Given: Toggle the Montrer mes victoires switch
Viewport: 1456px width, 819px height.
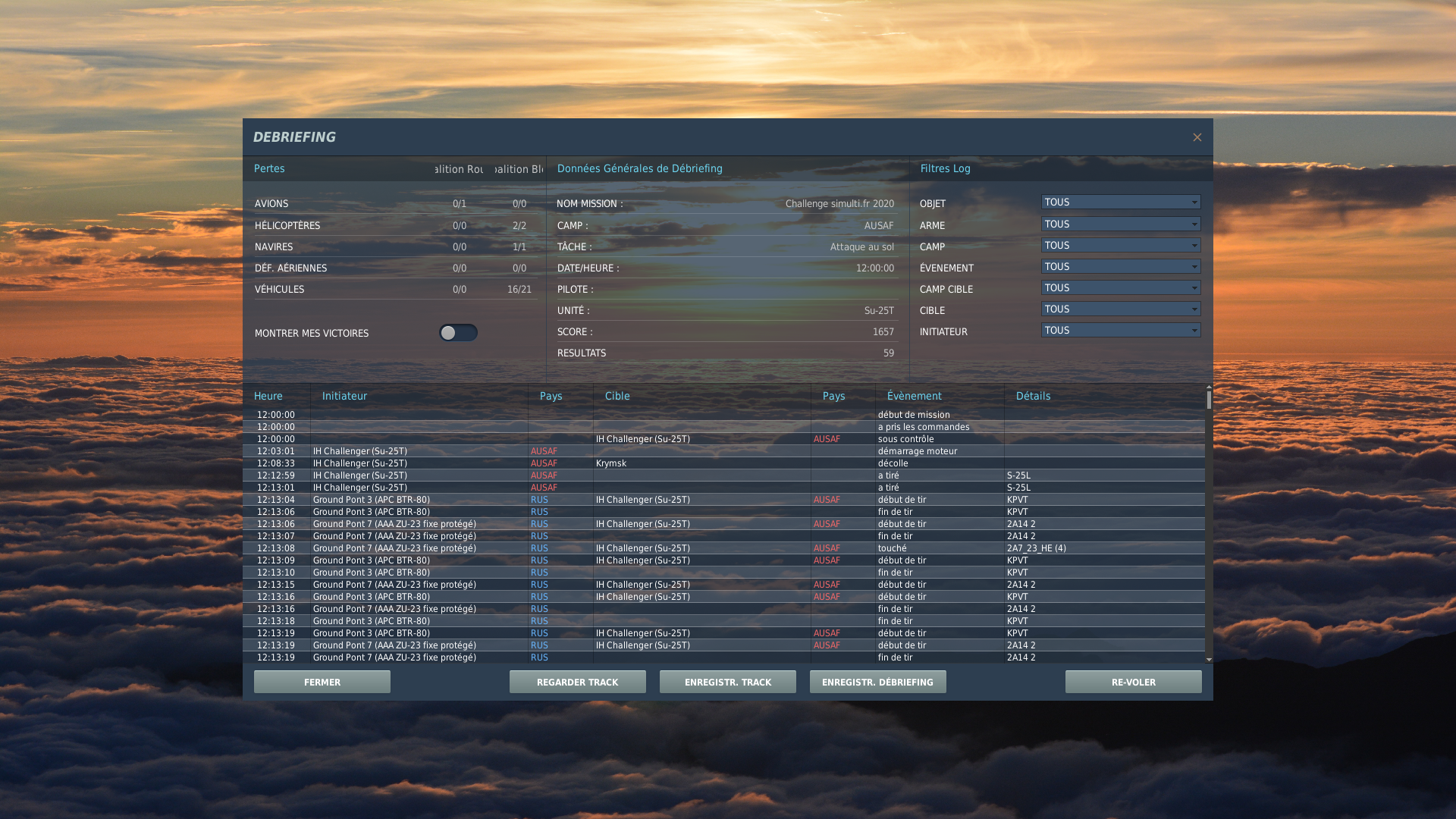Looking at the screenshot, I should coord(458,333).
